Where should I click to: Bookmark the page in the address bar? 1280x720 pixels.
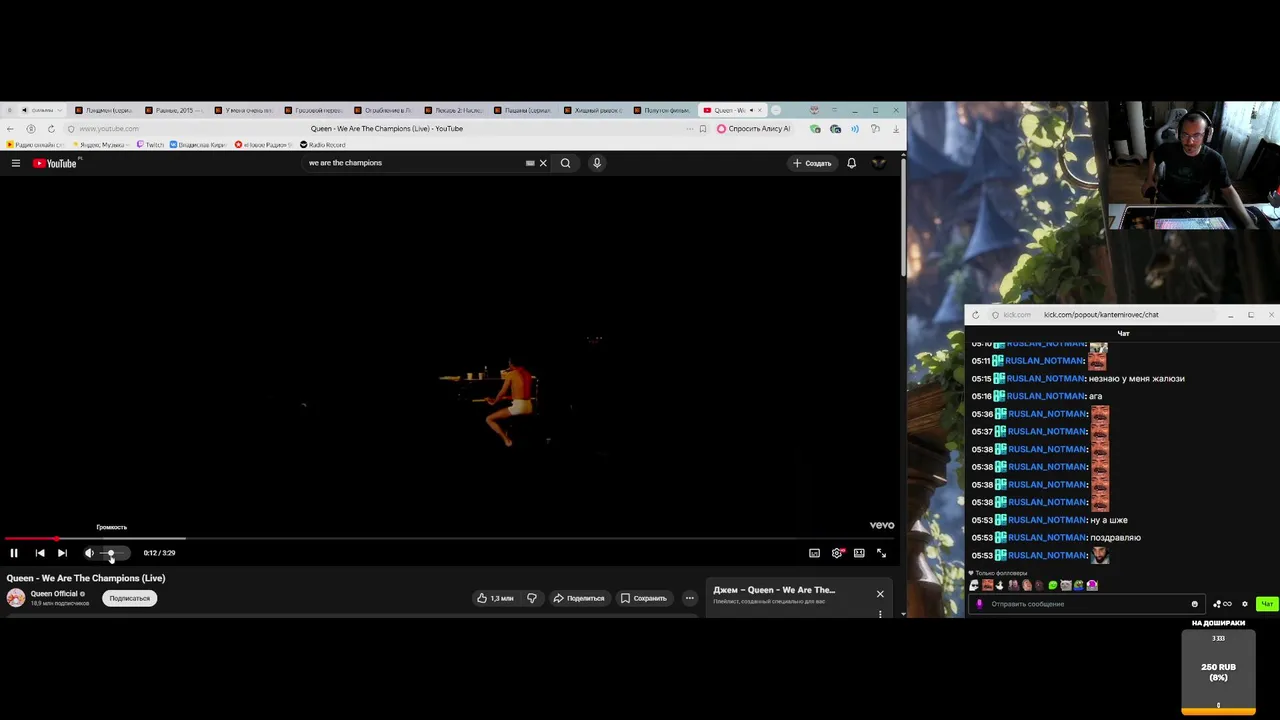tap(703, 129)
